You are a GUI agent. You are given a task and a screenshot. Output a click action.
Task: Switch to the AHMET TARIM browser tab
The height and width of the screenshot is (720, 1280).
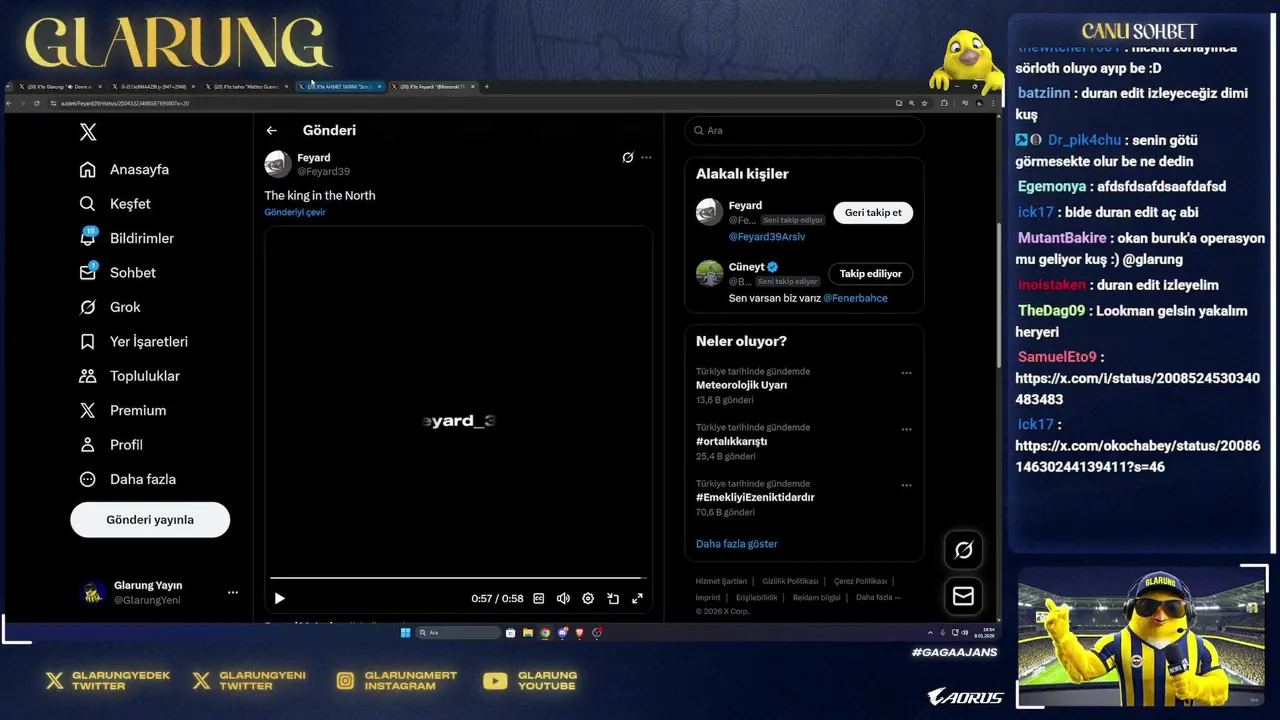[340, 87]
